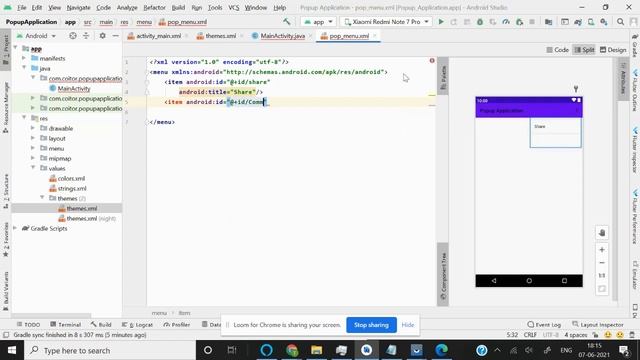
Task: Zoom out of the design preview
Action: [602, 262]
